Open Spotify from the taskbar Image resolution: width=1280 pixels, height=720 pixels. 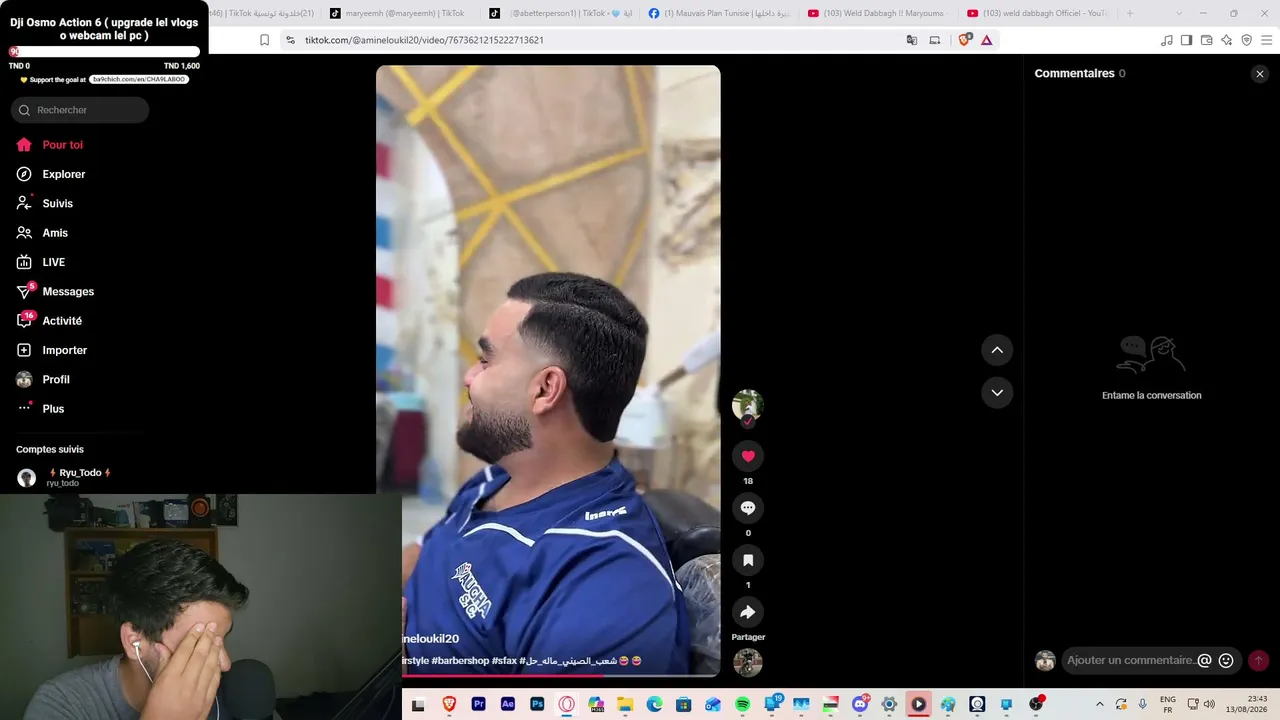pyautogui.click(x=743, y=704)
